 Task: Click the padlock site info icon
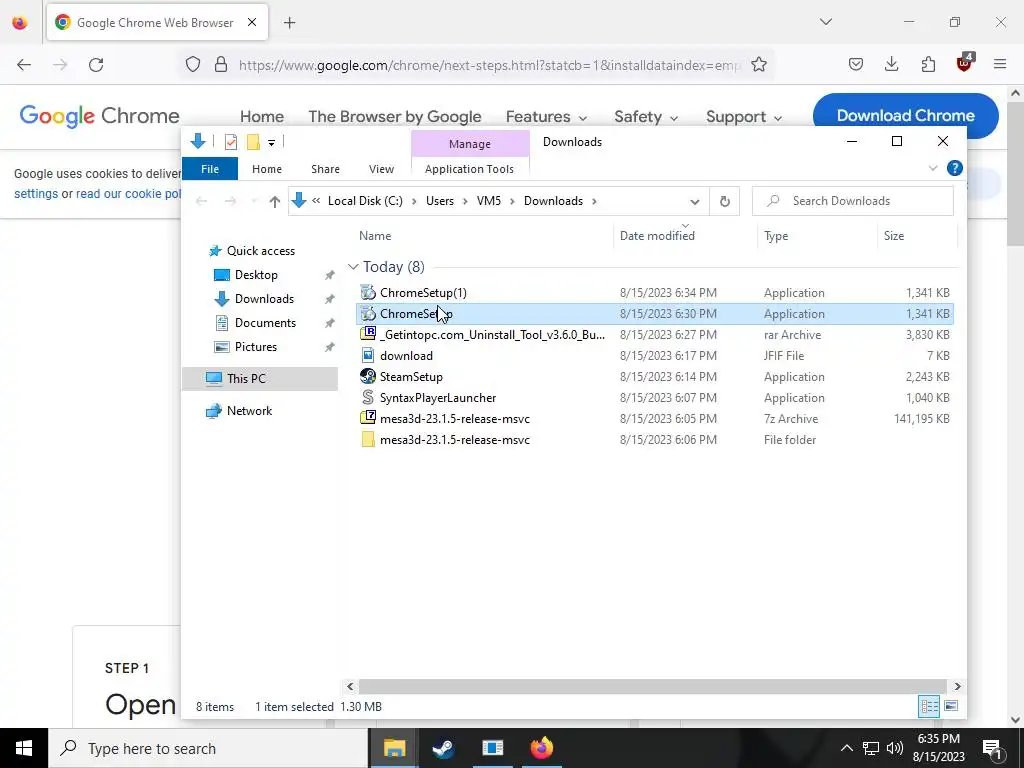(221, 65)
